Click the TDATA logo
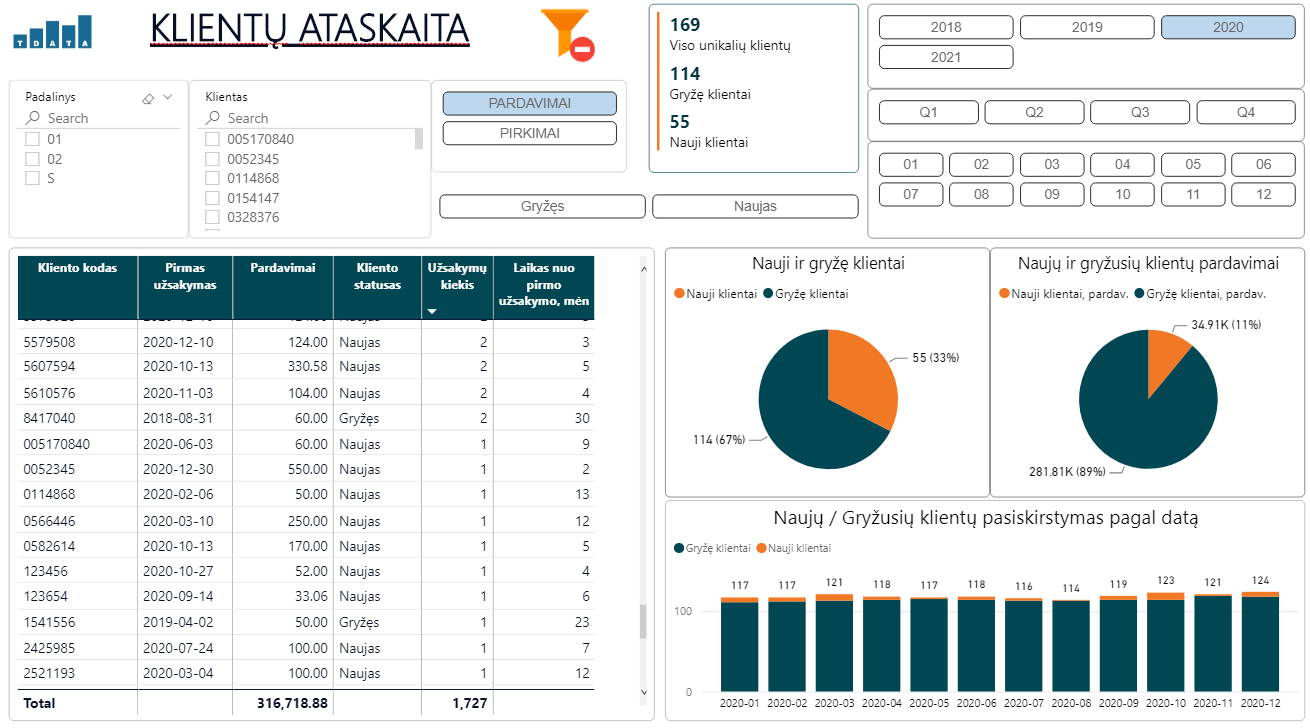The image size is (1310, 728). click(53, 32)
